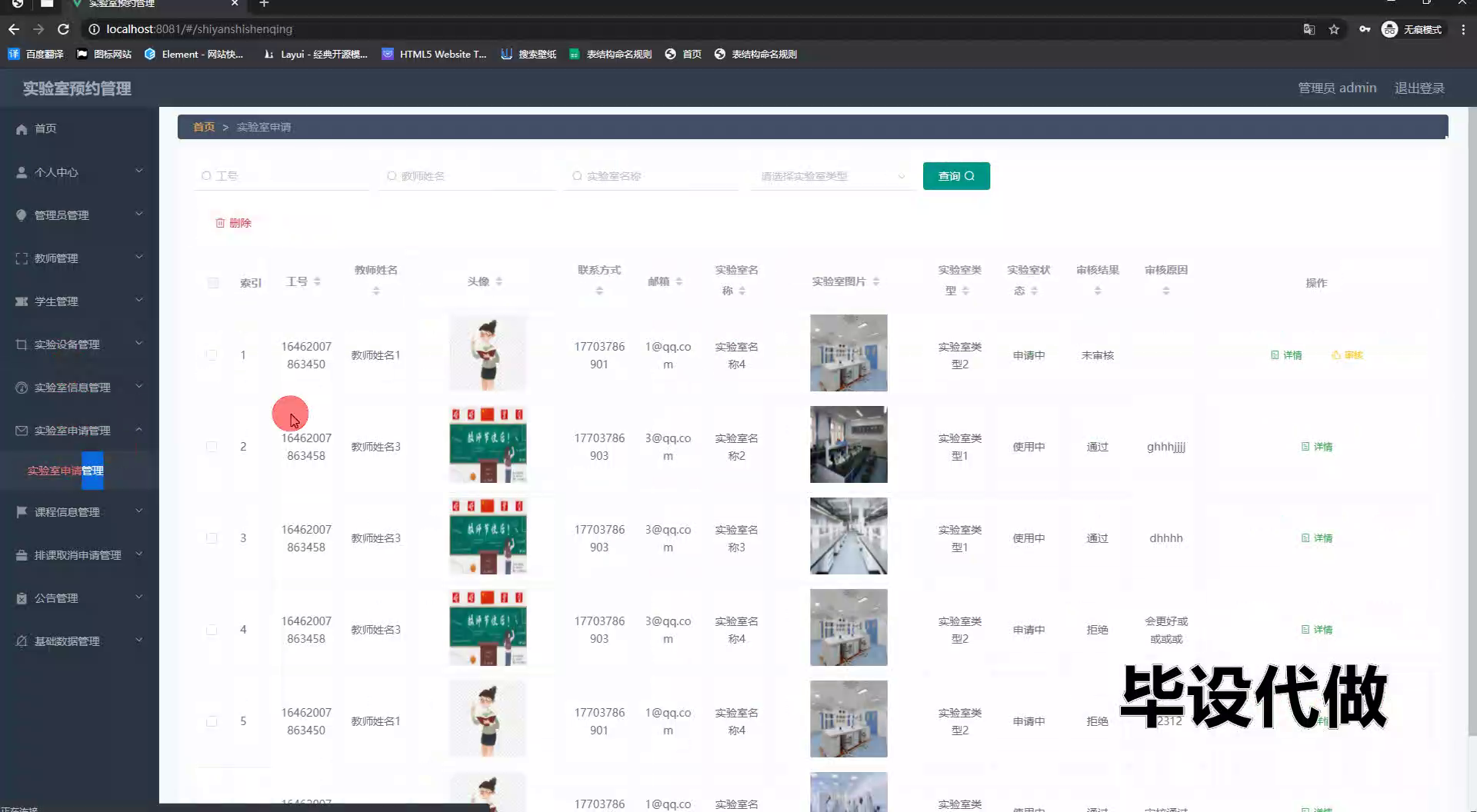Expand the 实验室信息管理 sidebar menu
Viewport: 1477px width, 812px height.
tap(79, 387)
